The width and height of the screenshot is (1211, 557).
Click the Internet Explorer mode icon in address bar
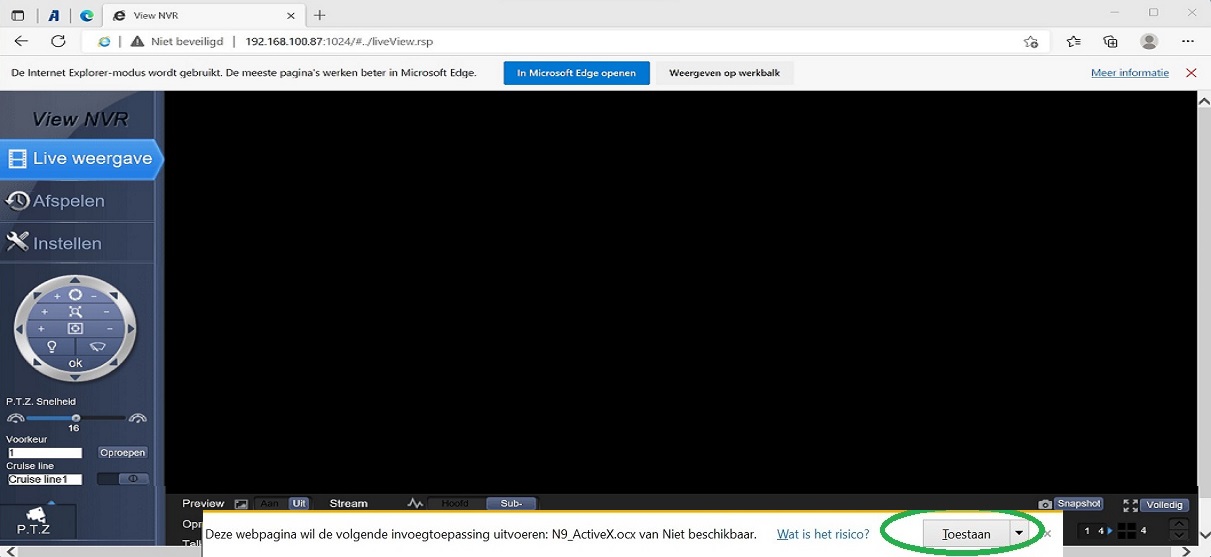104,42
